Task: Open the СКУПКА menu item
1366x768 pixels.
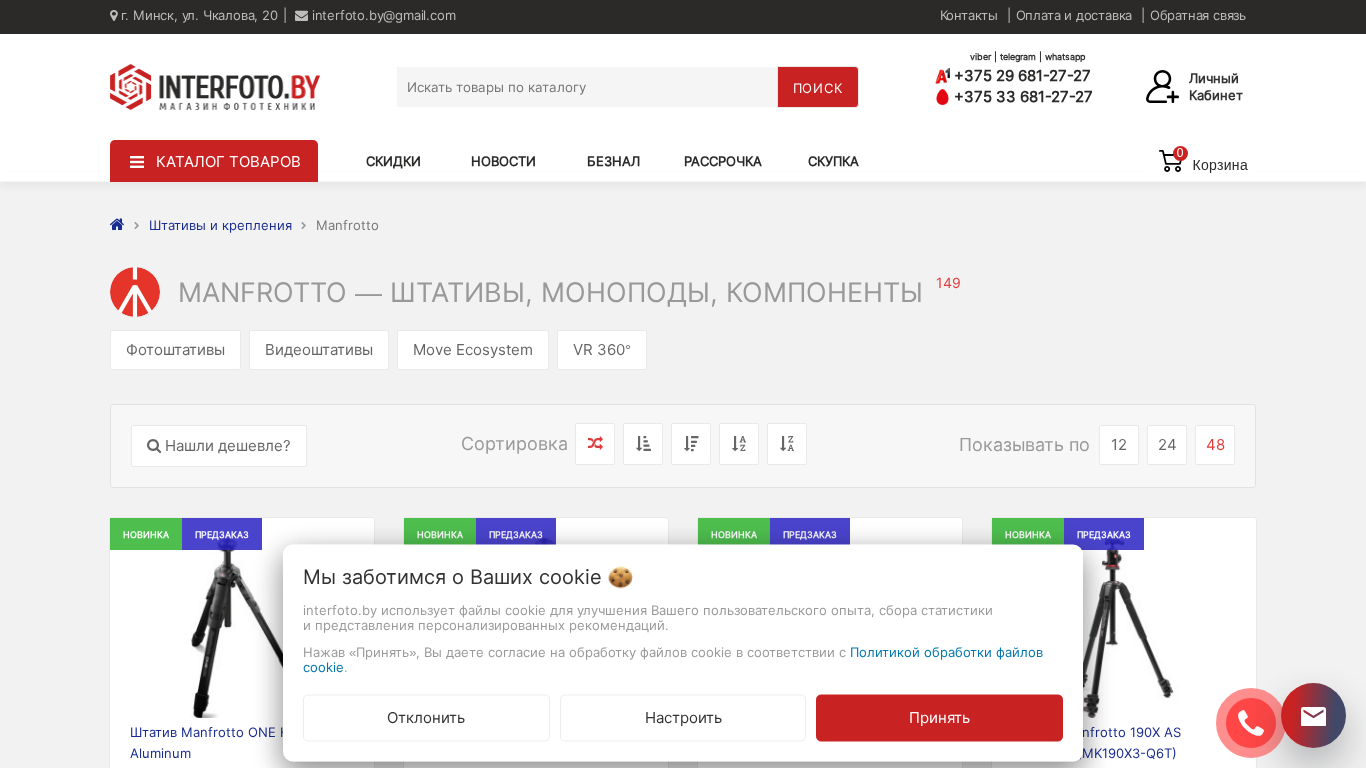Action: (x=833, y=161)
